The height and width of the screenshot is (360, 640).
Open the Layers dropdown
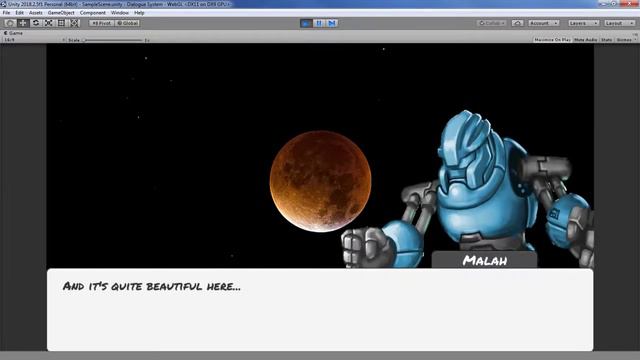(584, 23)
